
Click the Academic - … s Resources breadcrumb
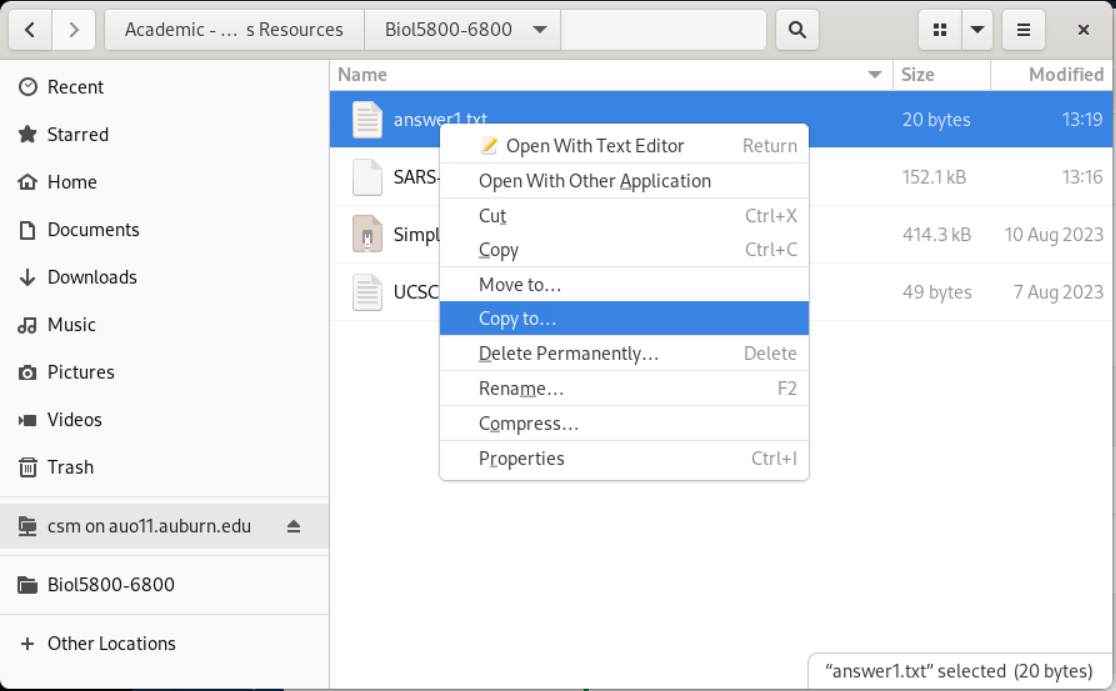pyautogui.click(x=234, y=30)
